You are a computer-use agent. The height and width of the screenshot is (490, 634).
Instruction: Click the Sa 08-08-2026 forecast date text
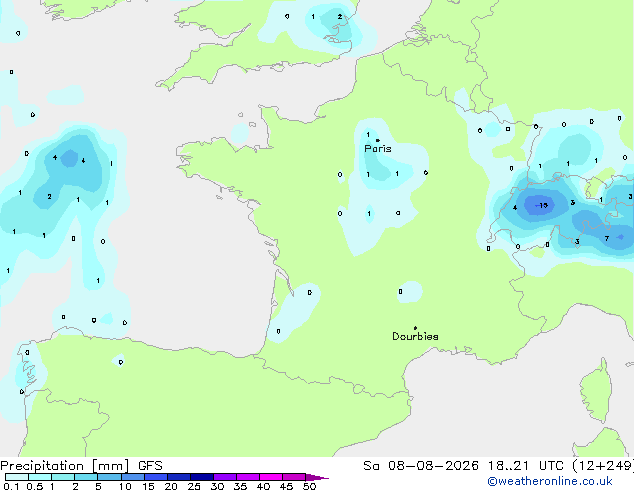[x=421, y=466]
